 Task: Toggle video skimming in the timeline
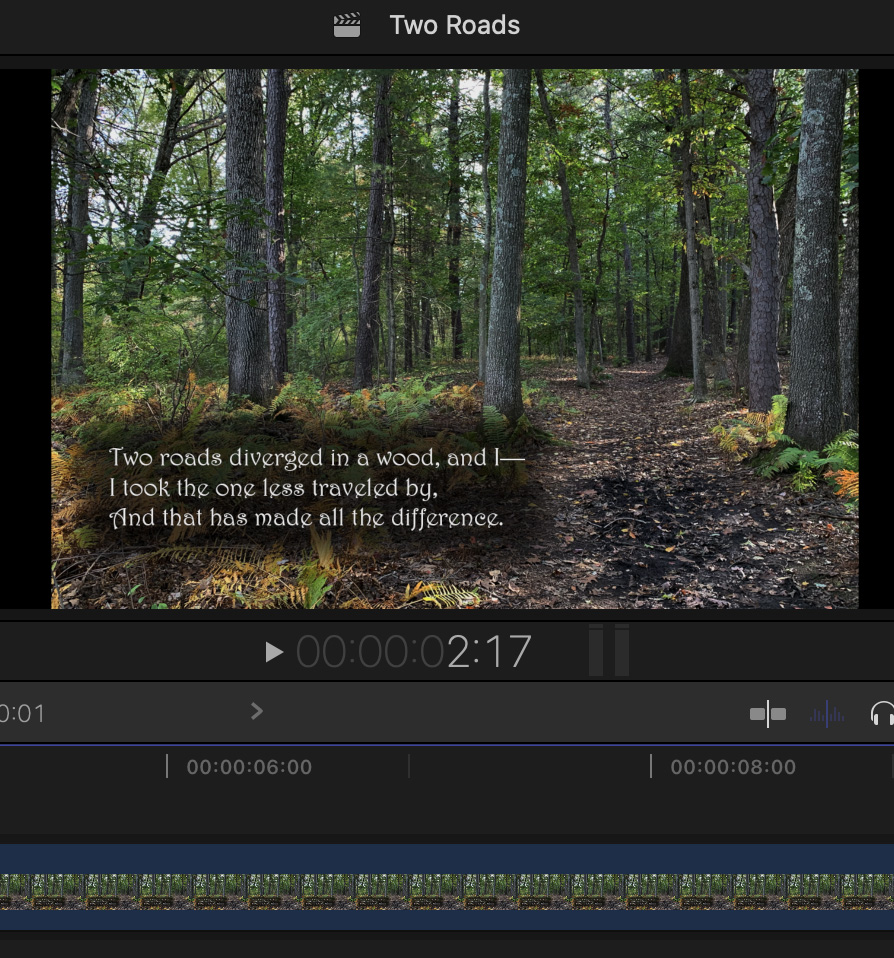[x=767, y=714]
